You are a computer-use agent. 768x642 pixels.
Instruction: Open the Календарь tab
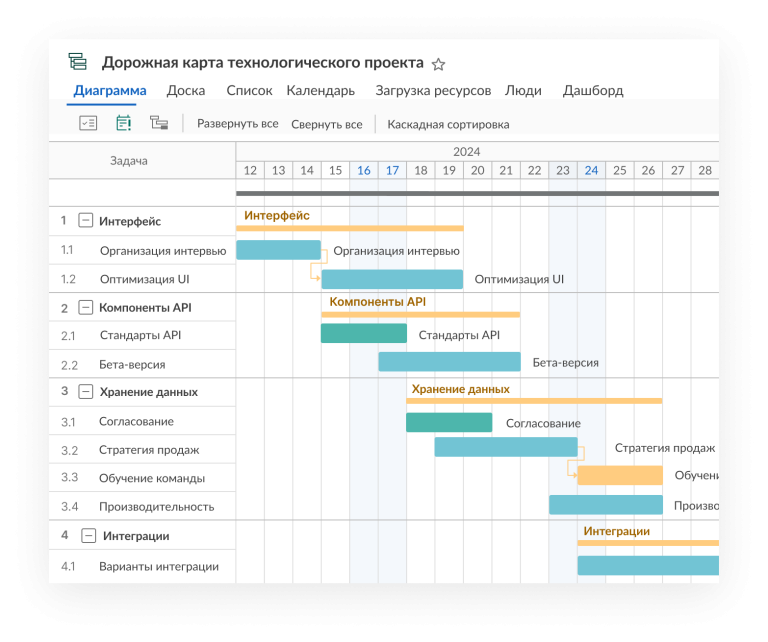(x=320, y=91)
